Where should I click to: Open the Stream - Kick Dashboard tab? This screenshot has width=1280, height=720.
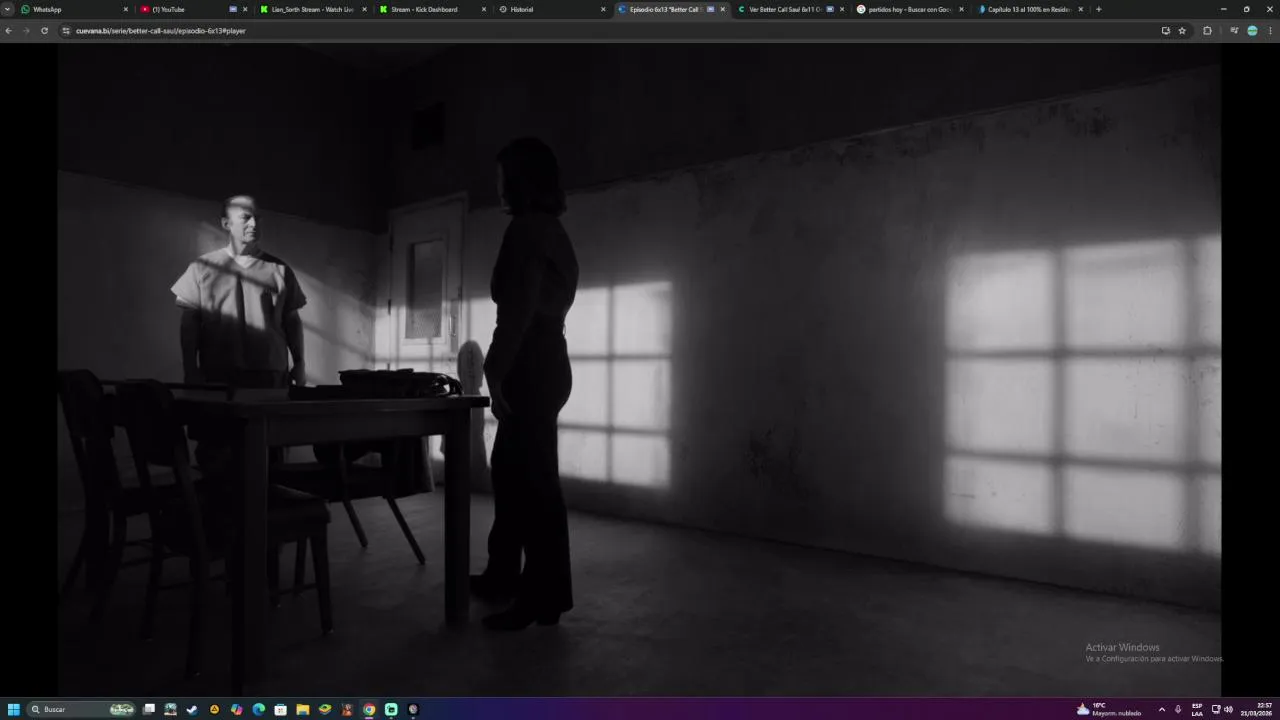click(x=432, y=9)
